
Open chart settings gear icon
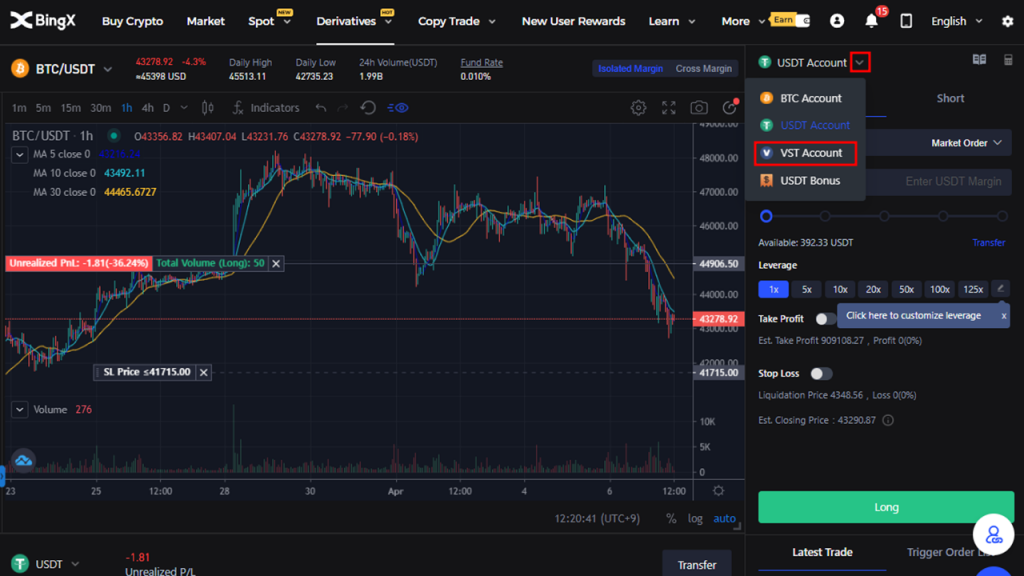[638, 108]
